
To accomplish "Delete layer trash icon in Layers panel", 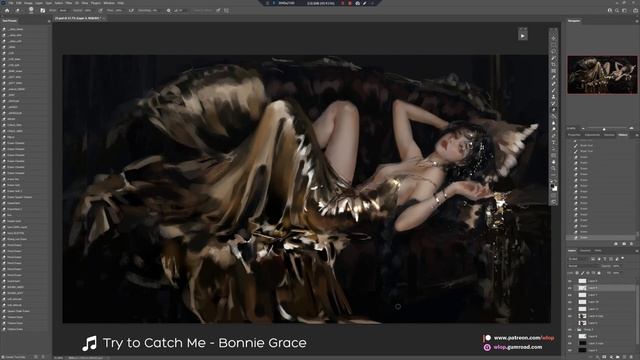I will pos(631,357).
